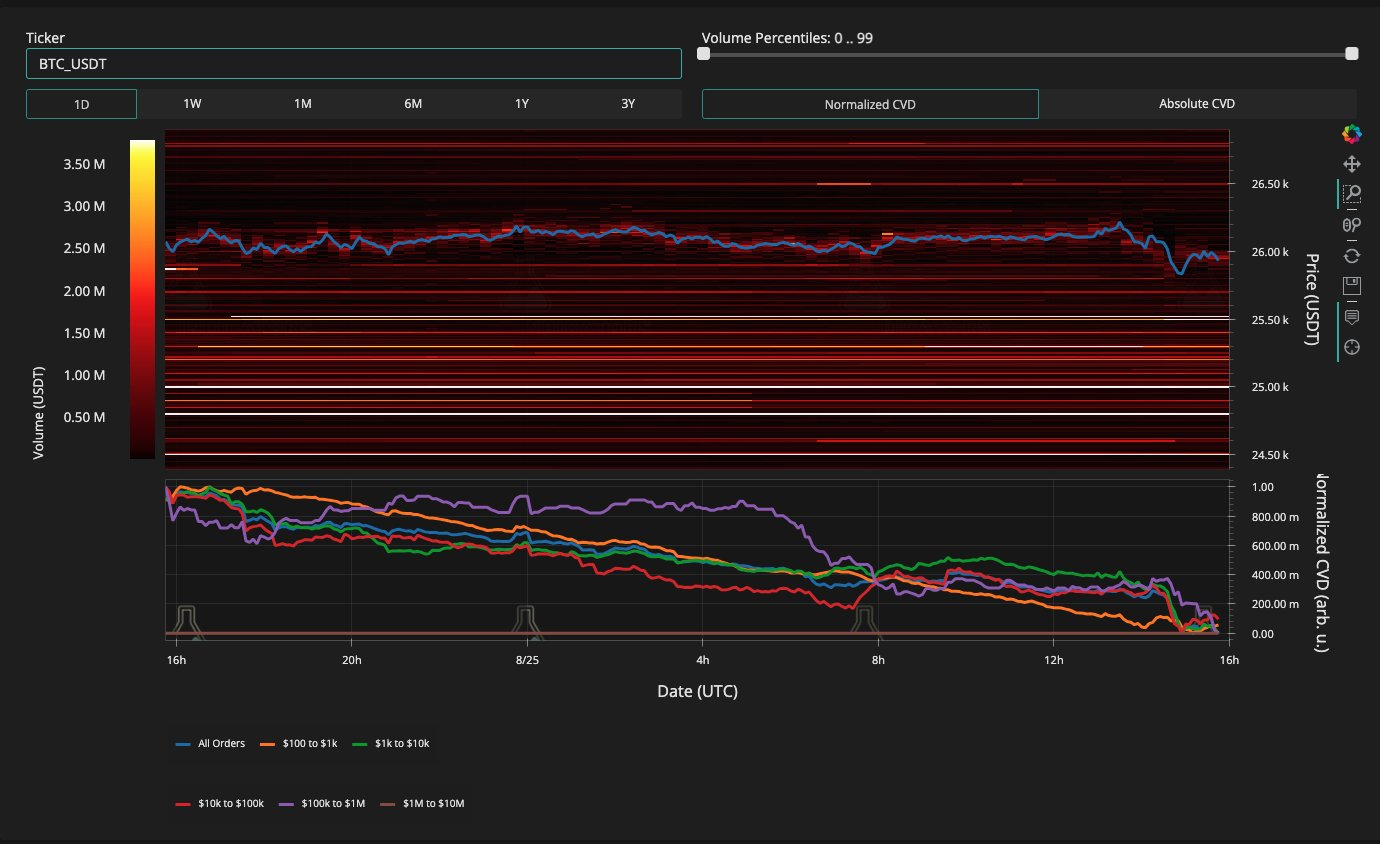Reset the chart view
This screenshot has height=844, width=1380.
(x=1352, y=255)
